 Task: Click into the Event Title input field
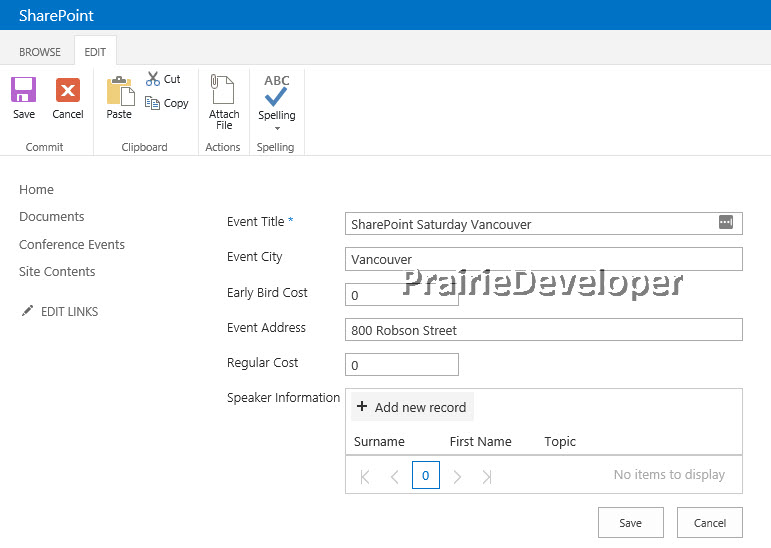pos(544,224)
